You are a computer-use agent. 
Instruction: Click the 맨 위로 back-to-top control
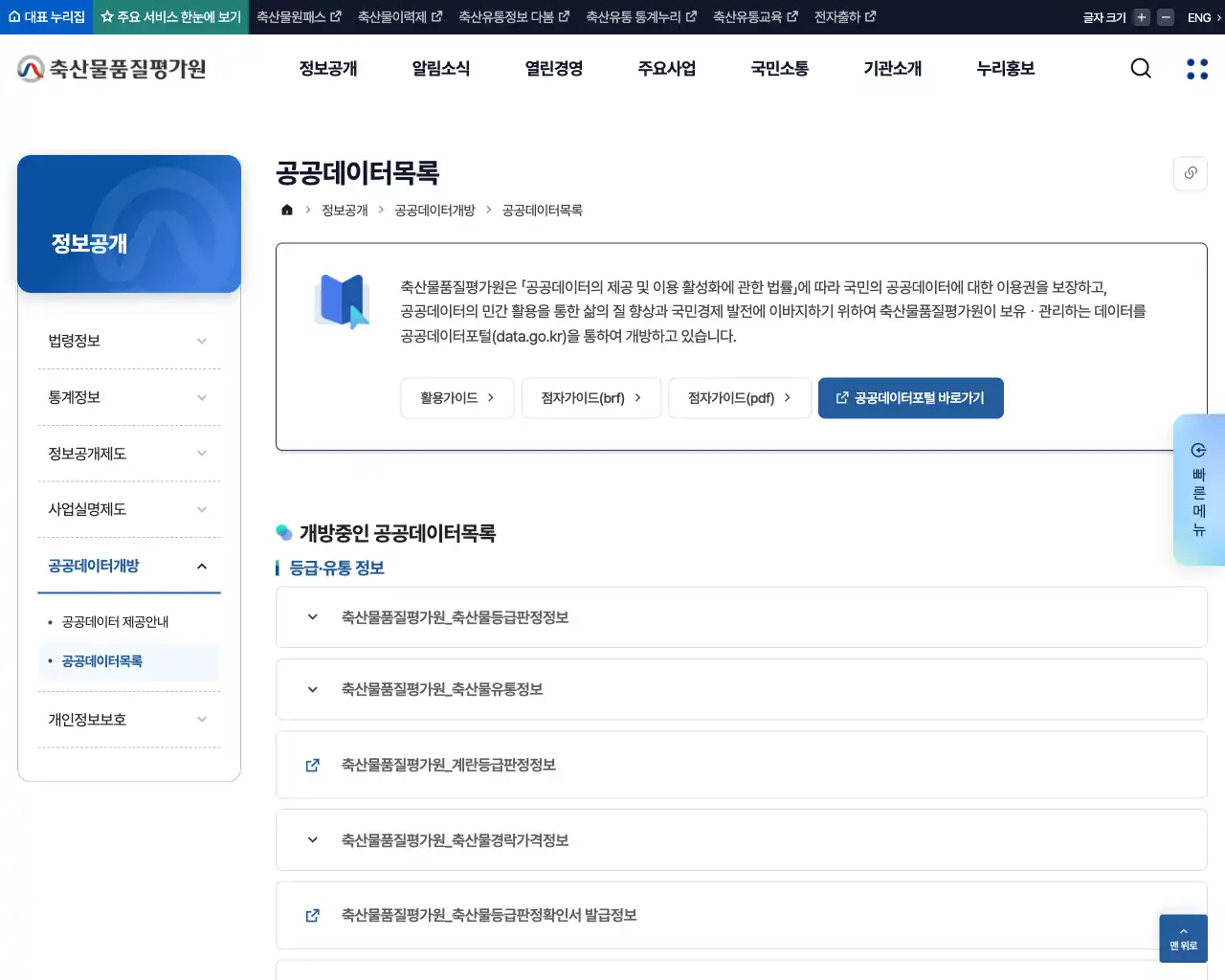tap(1183, 939)
